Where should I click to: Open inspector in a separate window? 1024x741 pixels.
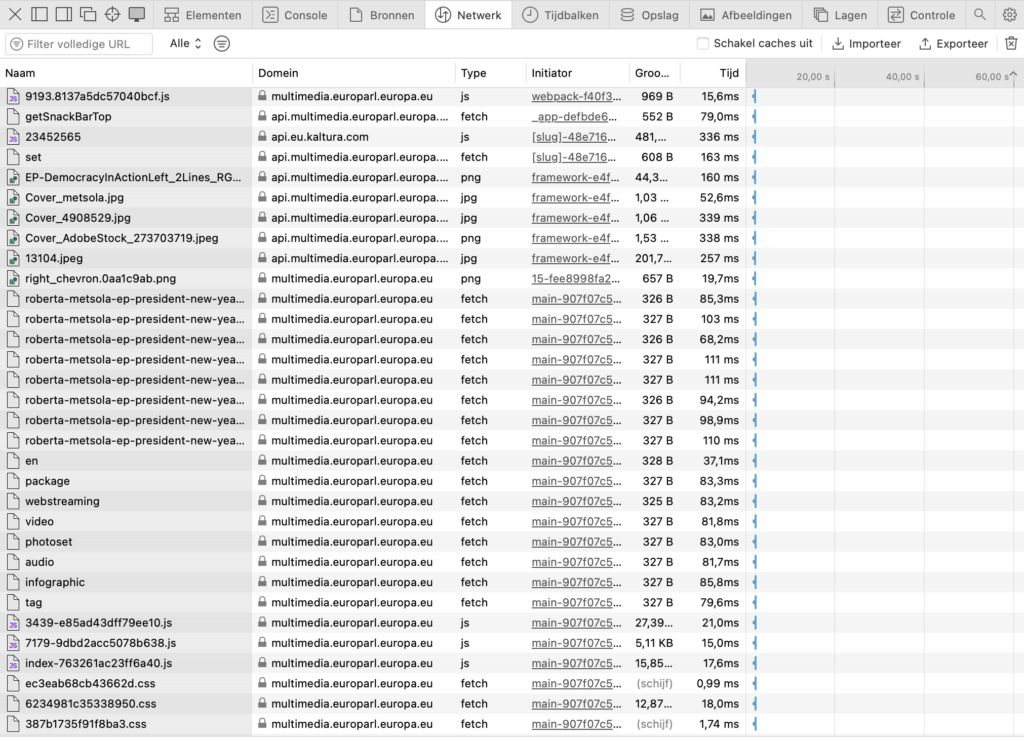(88, 14)
